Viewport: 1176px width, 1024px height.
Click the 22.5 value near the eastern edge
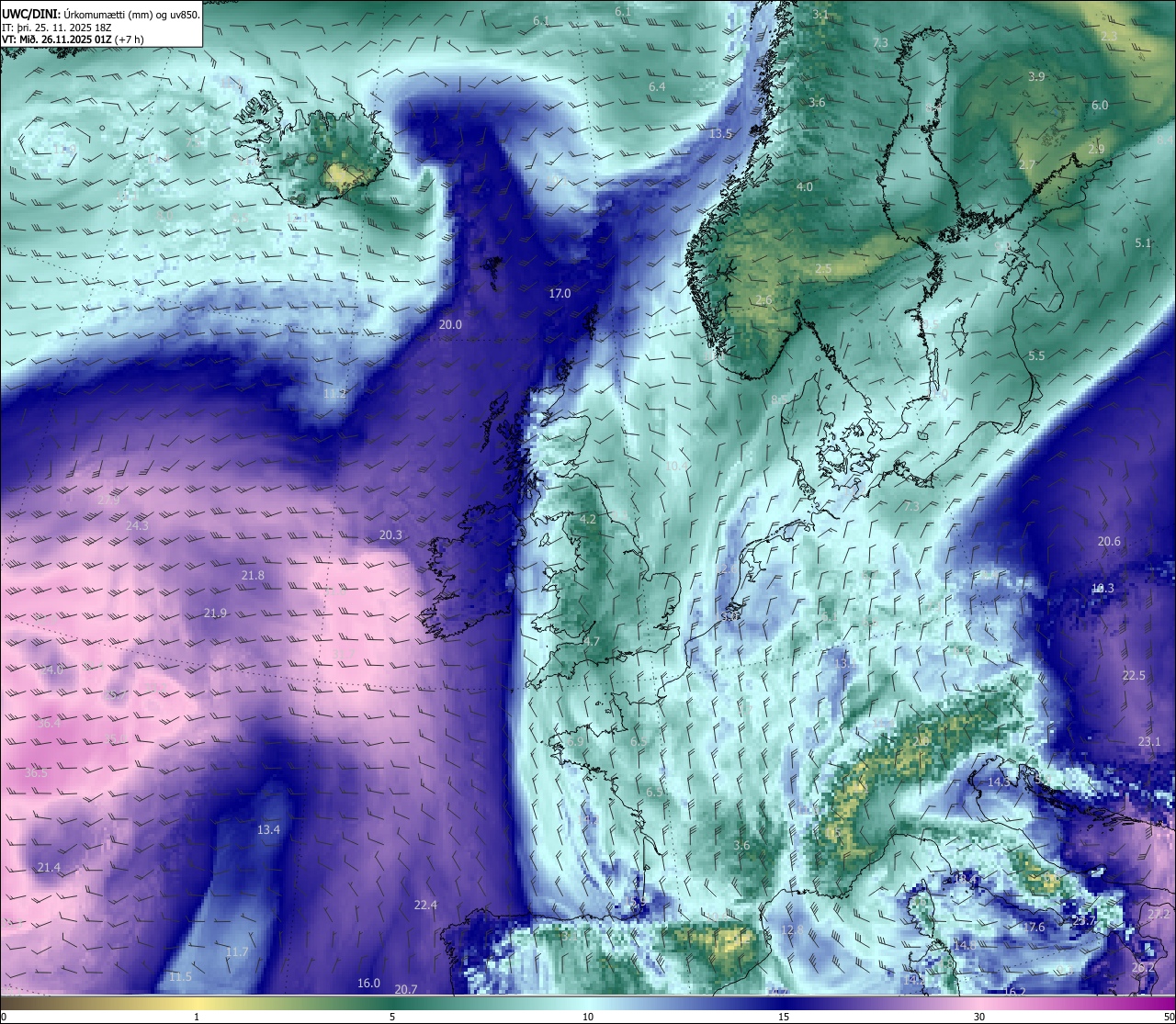coord(1134,676)
